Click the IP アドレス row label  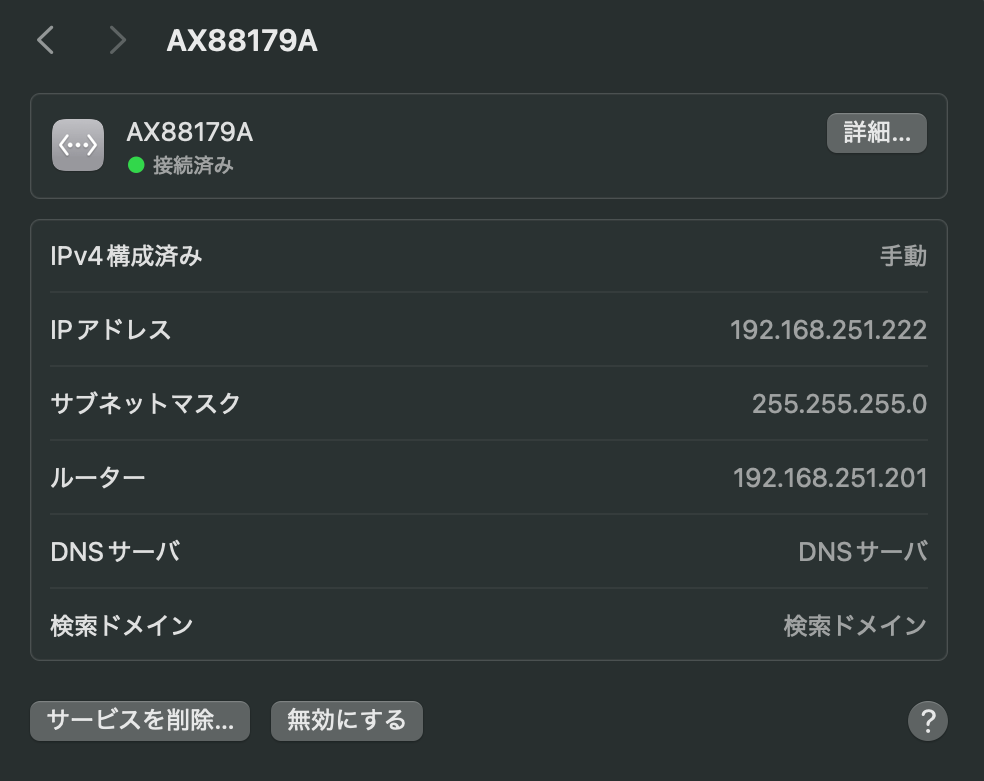110,330
